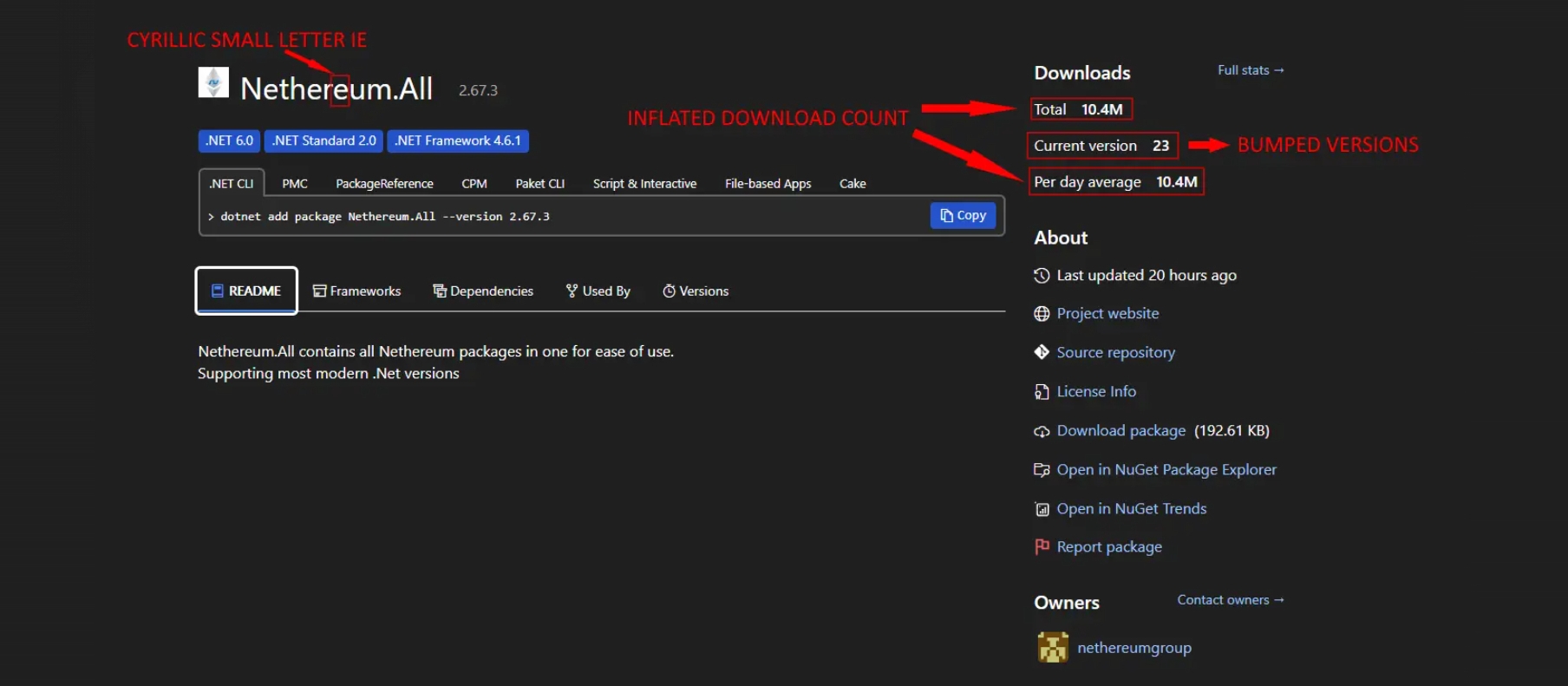Copy the dotnet add package command
Viewport: 1568px width, 686px height.
click(963, 216)
